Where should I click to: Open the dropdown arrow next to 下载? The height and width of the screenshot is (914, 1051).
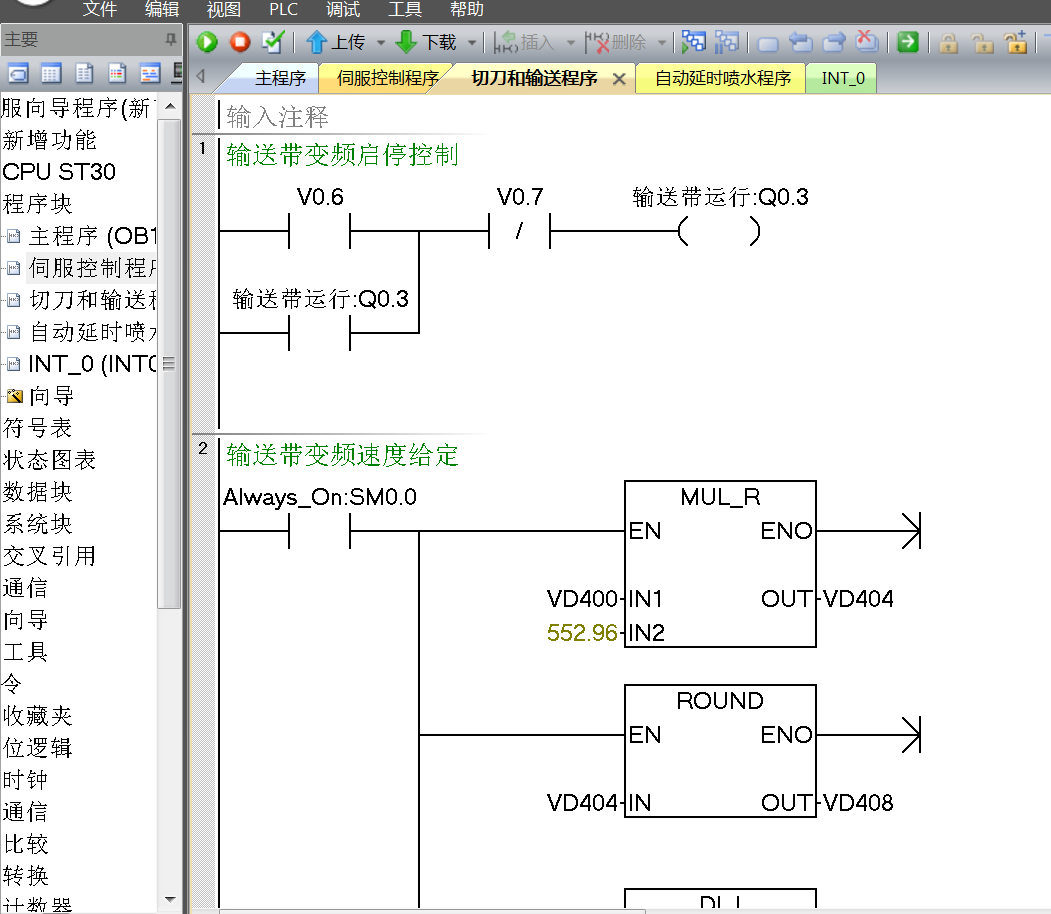pos(472,43)
